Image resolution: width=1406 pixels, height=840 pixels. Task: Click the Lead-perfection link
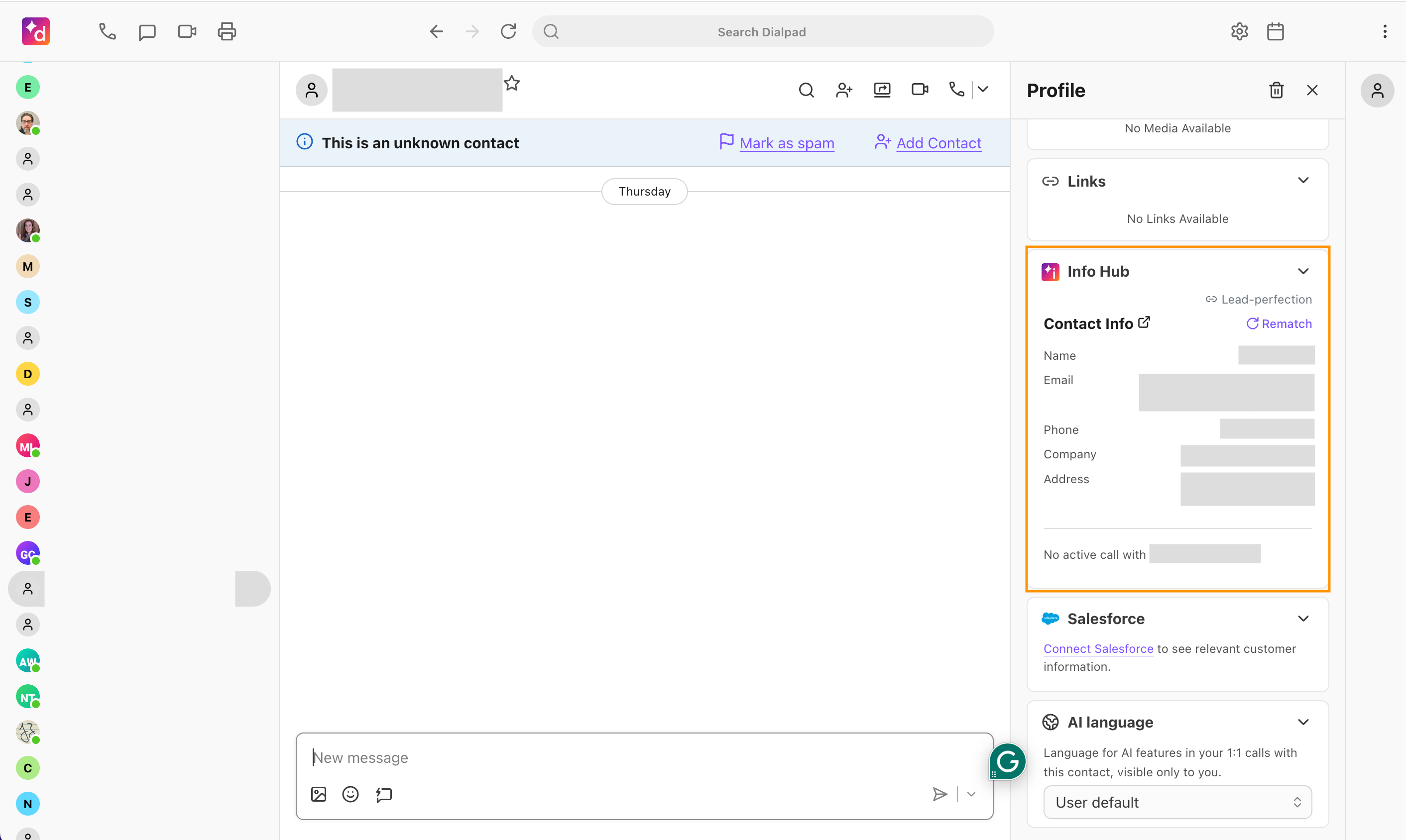pos(1258,299)
